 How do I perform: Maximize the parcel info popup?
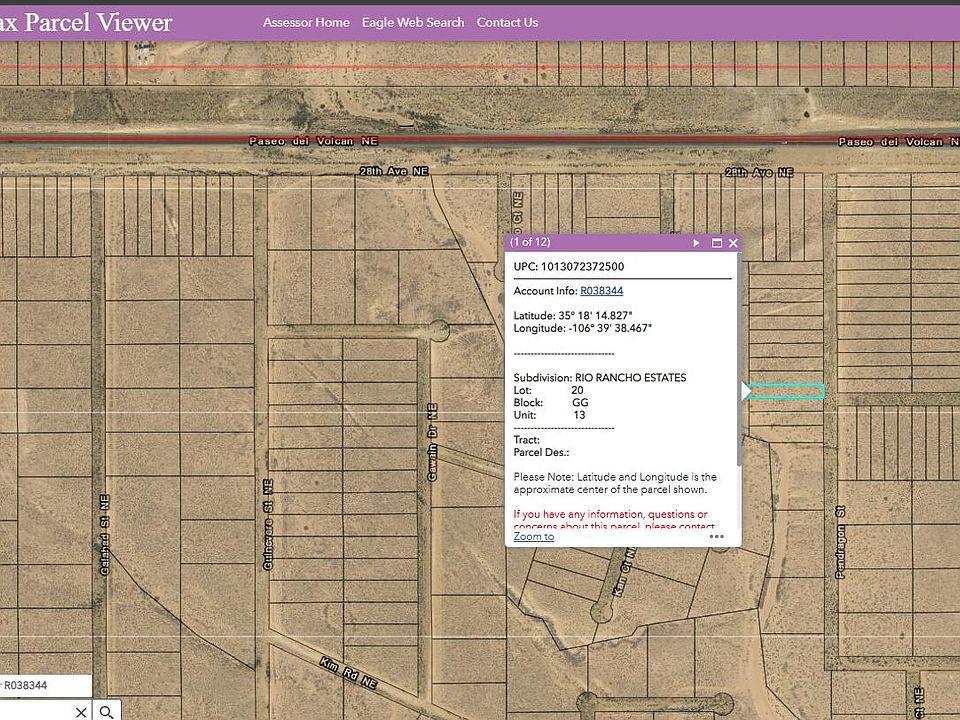(717, 243)
